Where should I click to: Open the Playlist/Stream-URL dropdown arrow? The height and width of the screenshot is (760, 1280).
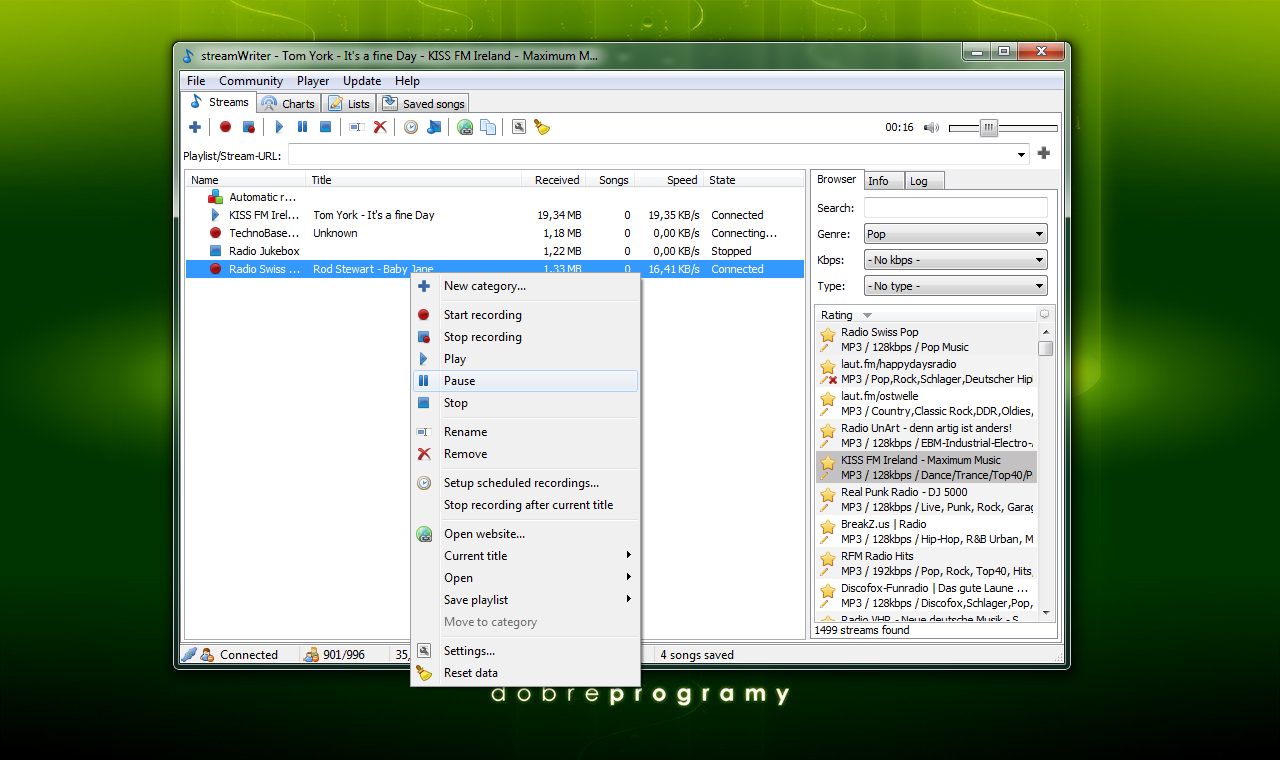click(x=1021, y=155)
